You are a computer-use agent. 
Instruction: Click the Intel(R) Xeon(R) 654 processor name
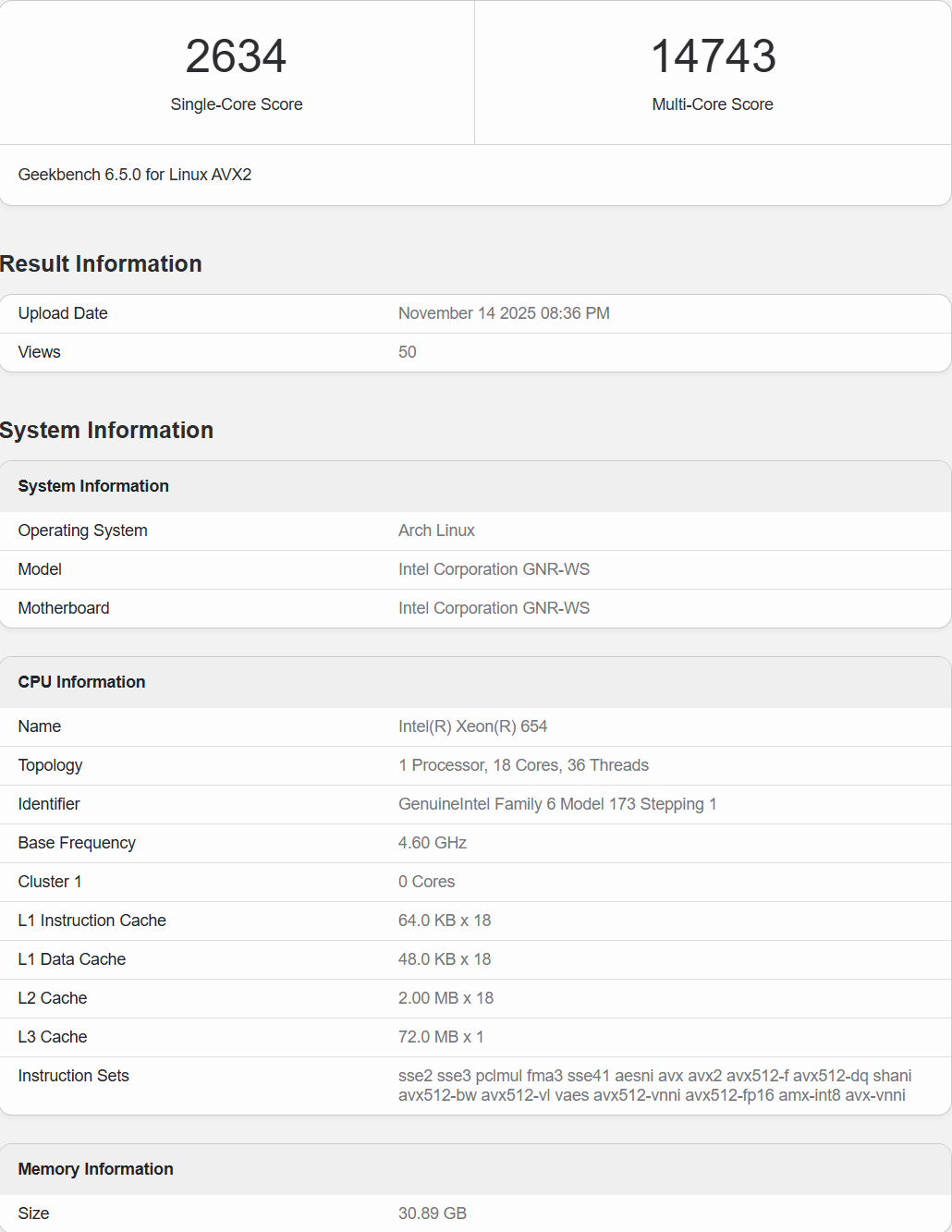472,726
